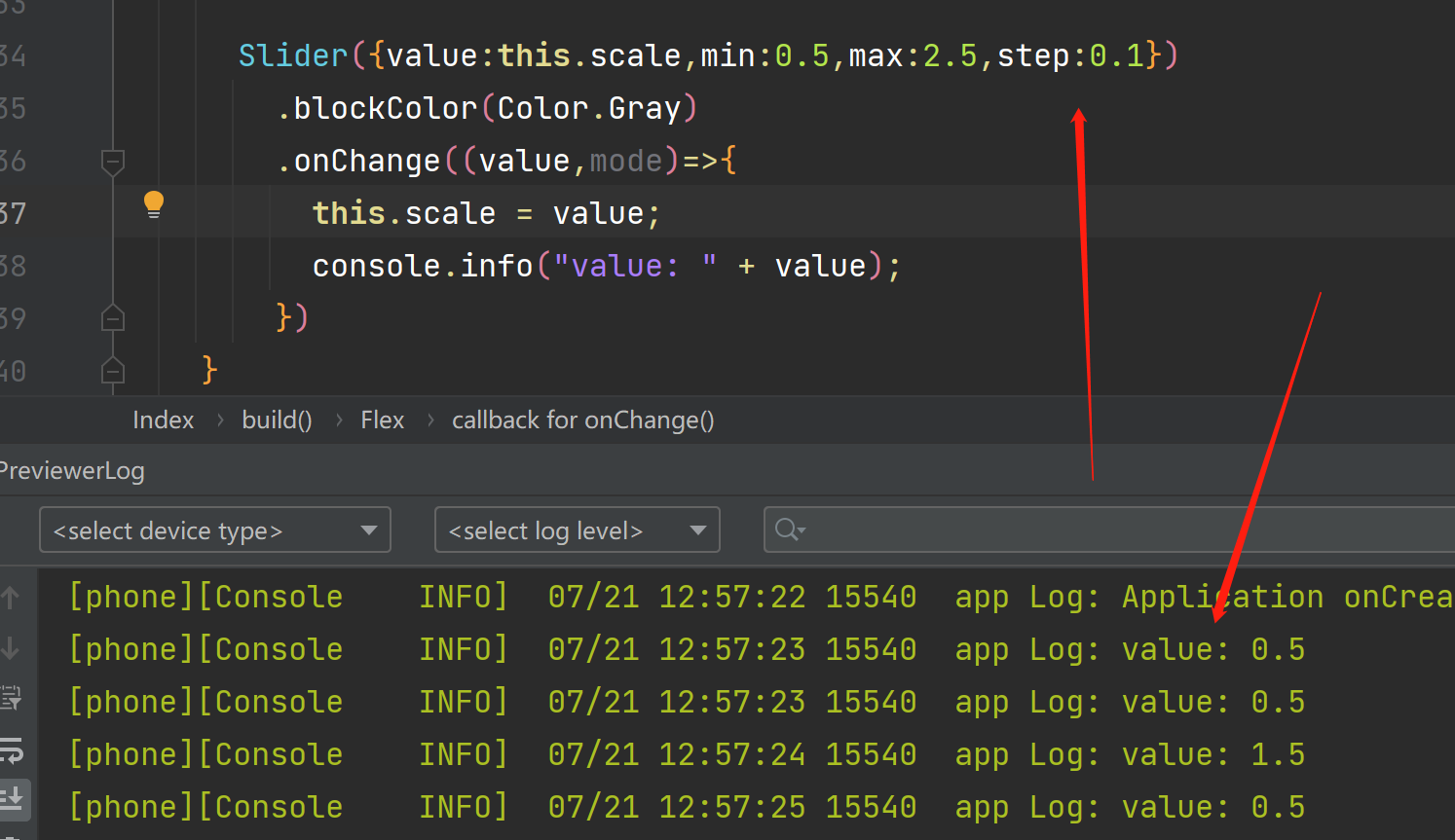This screenshot has height=840, width=1455.
Task: Click the up arrow log navigation icon
Action: [11, 598]
